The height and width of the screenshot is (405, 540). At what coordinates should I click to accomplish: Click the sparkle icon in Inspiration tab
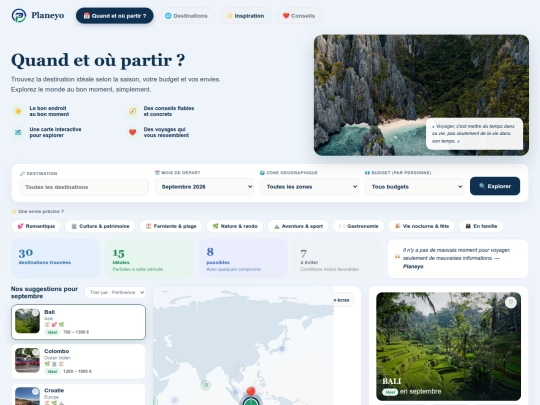[229, 16]
